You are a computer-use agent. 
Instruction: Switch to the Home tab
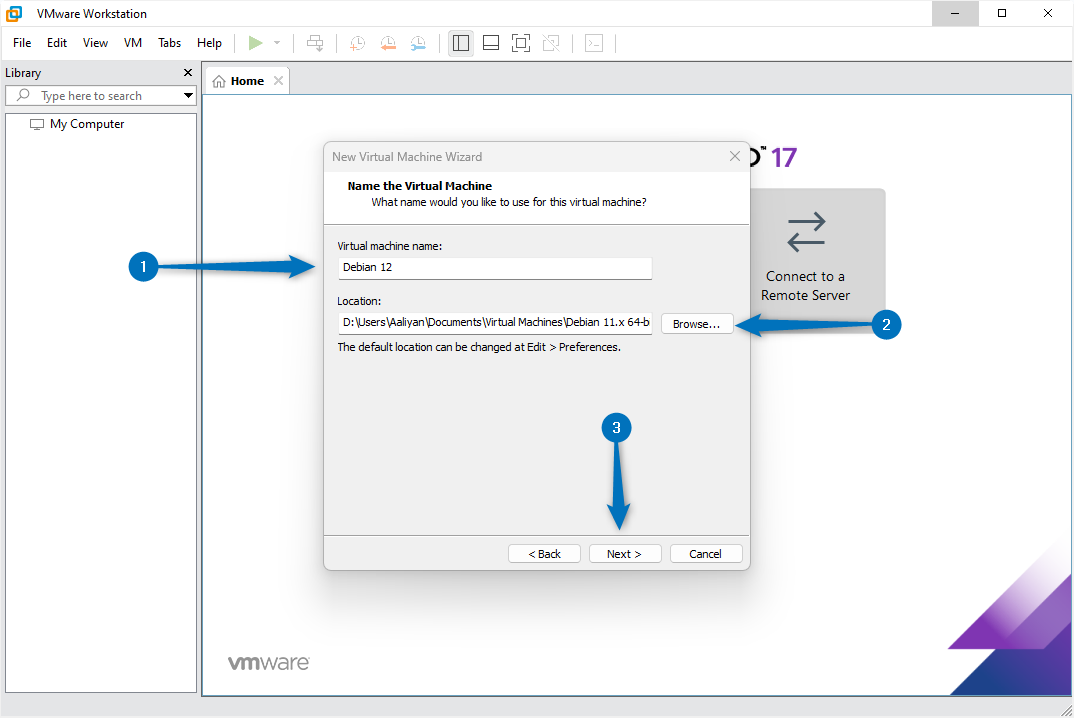(245, 80)
